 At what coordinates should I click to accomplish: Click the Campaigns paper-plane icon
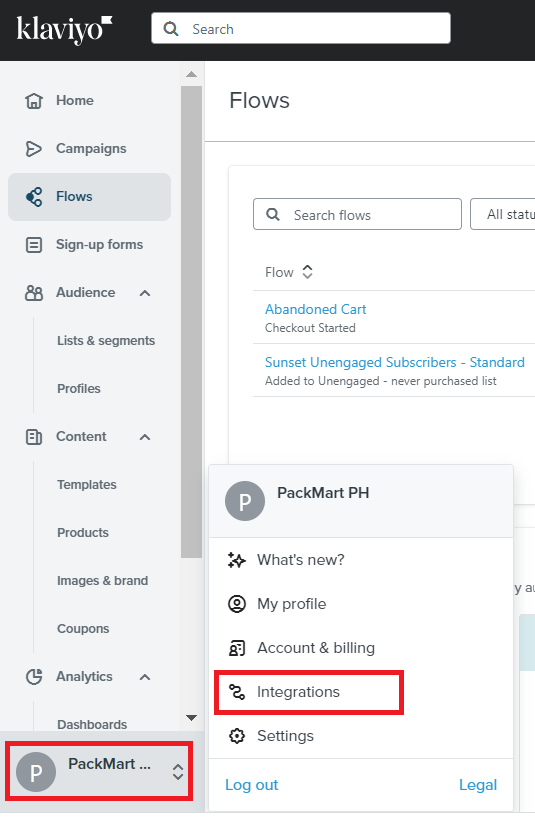(x=34, y=149)
